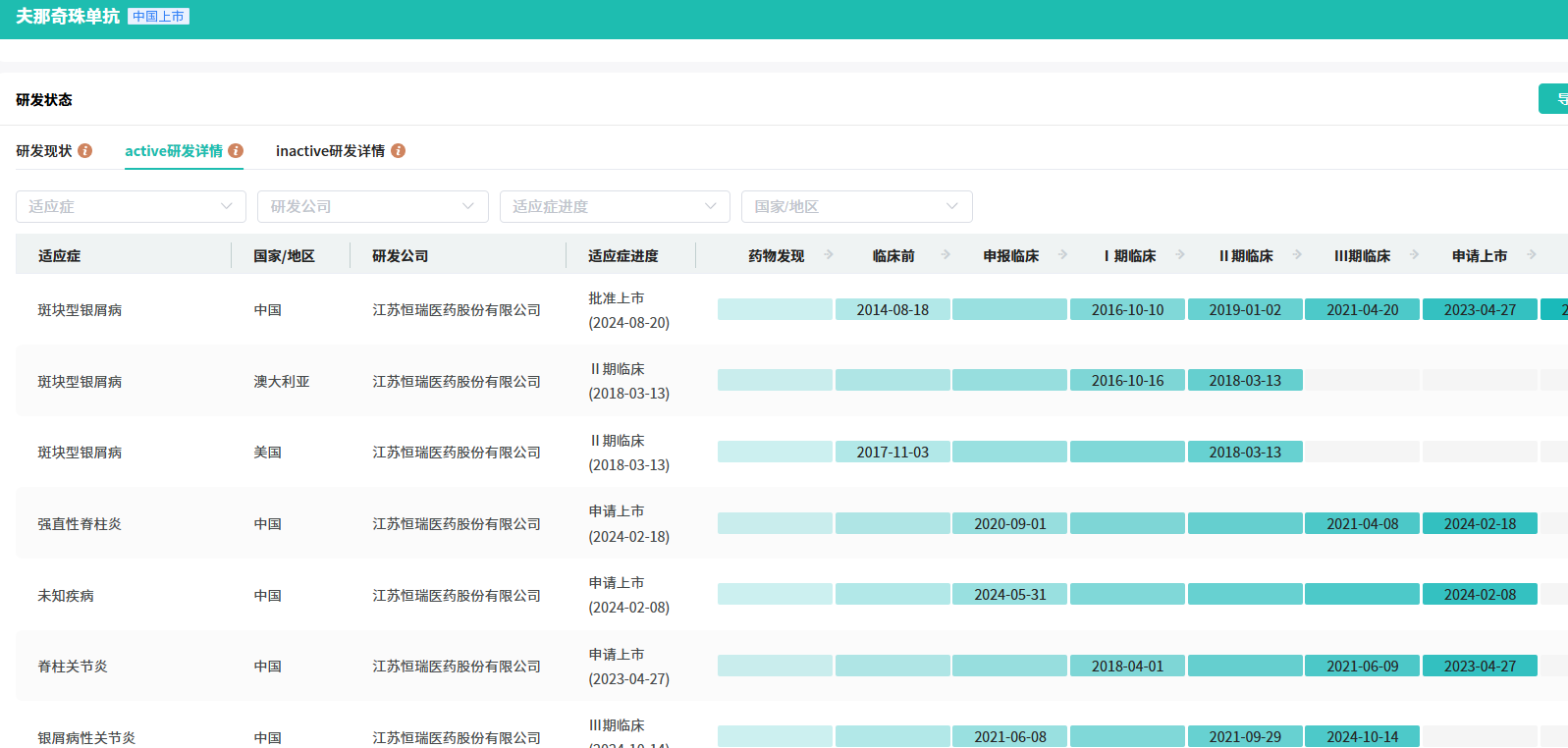This screenshot has height=748, width=1568.
Task: Click arrow icon after 申报临床 column header
Action: 1062,254
